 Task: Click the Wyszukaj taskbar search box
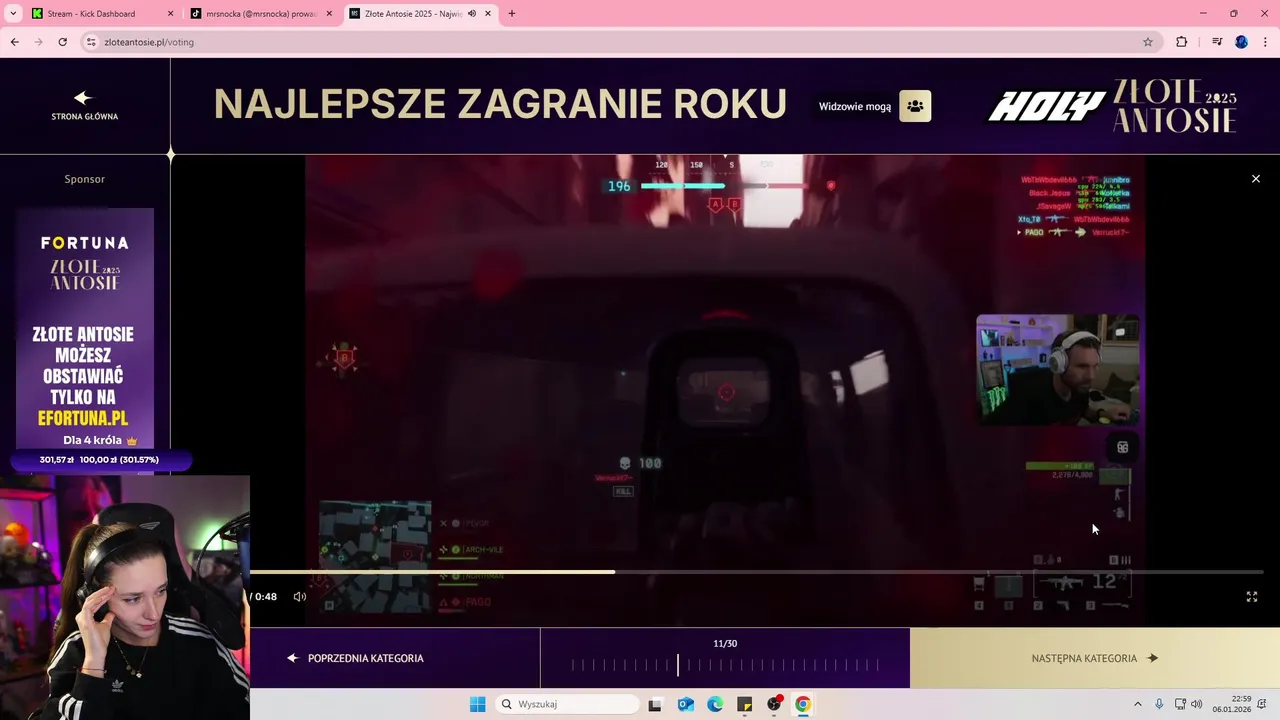click(x=568, y=704)
